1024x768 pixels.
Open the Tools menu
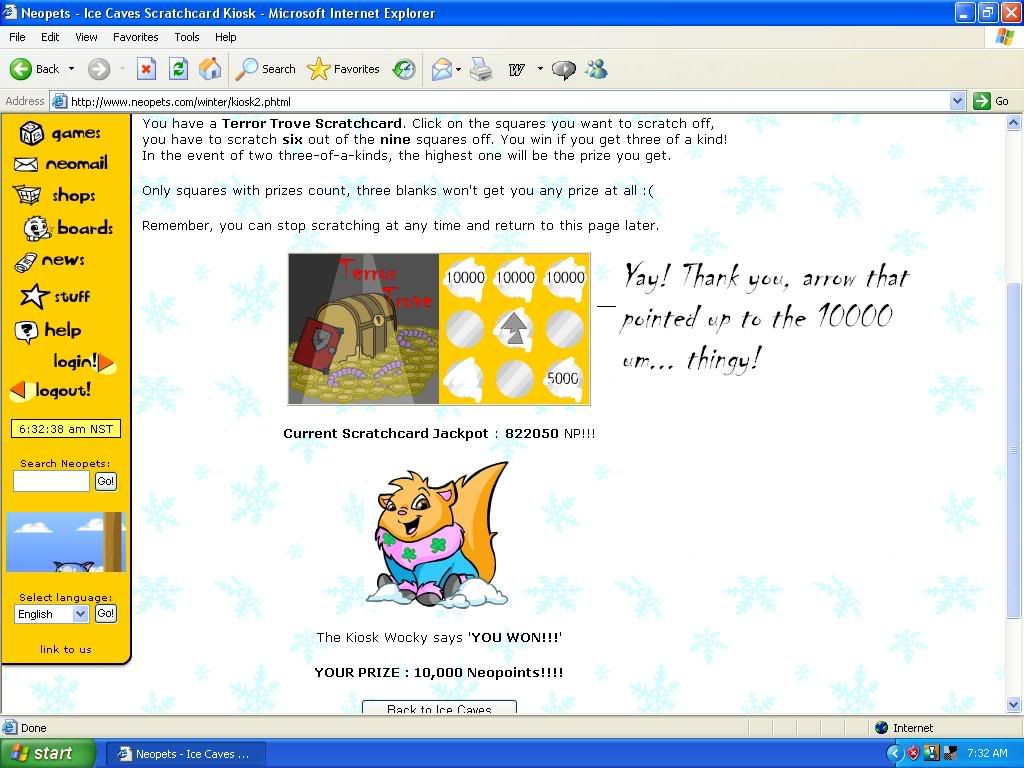pos(187,37)
